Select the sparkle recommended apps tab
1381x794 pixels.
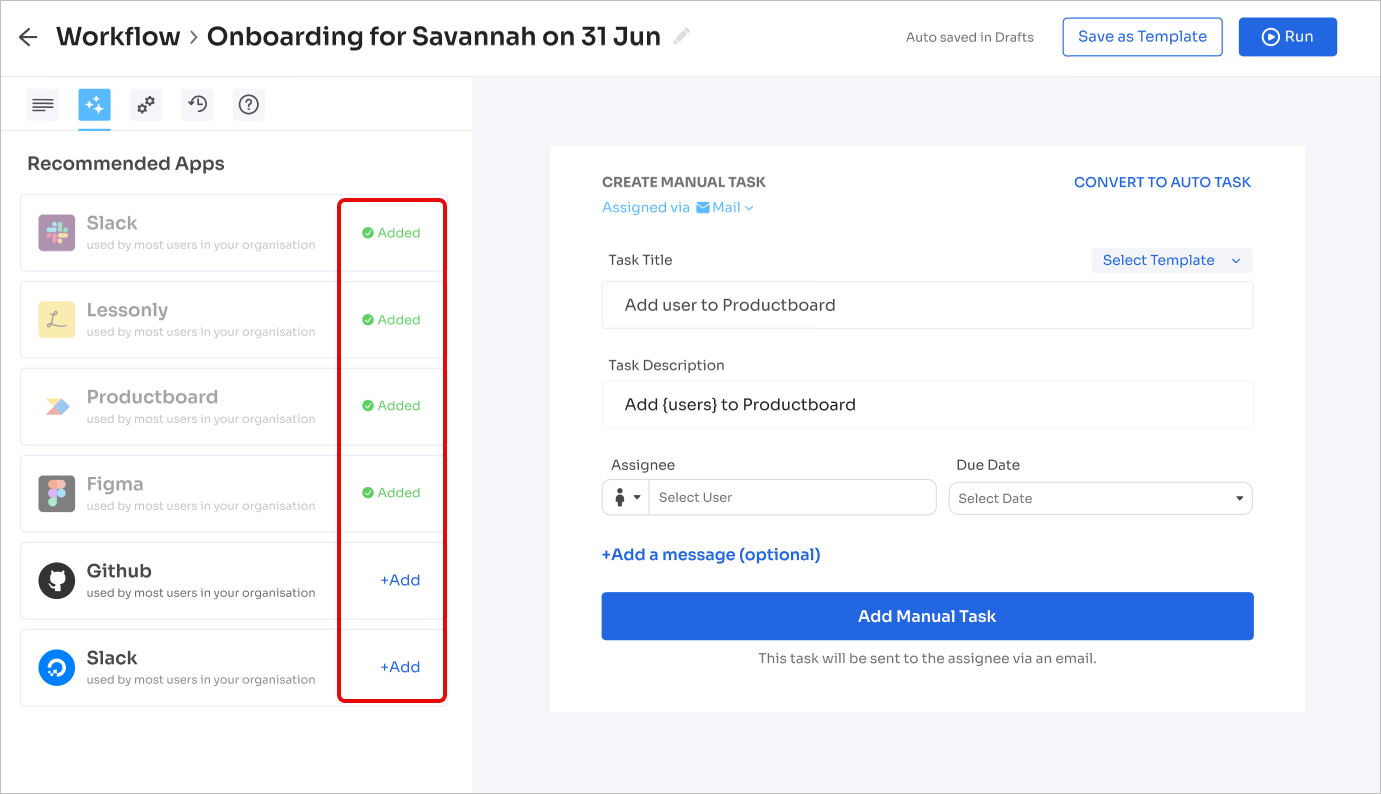[95, 104]
